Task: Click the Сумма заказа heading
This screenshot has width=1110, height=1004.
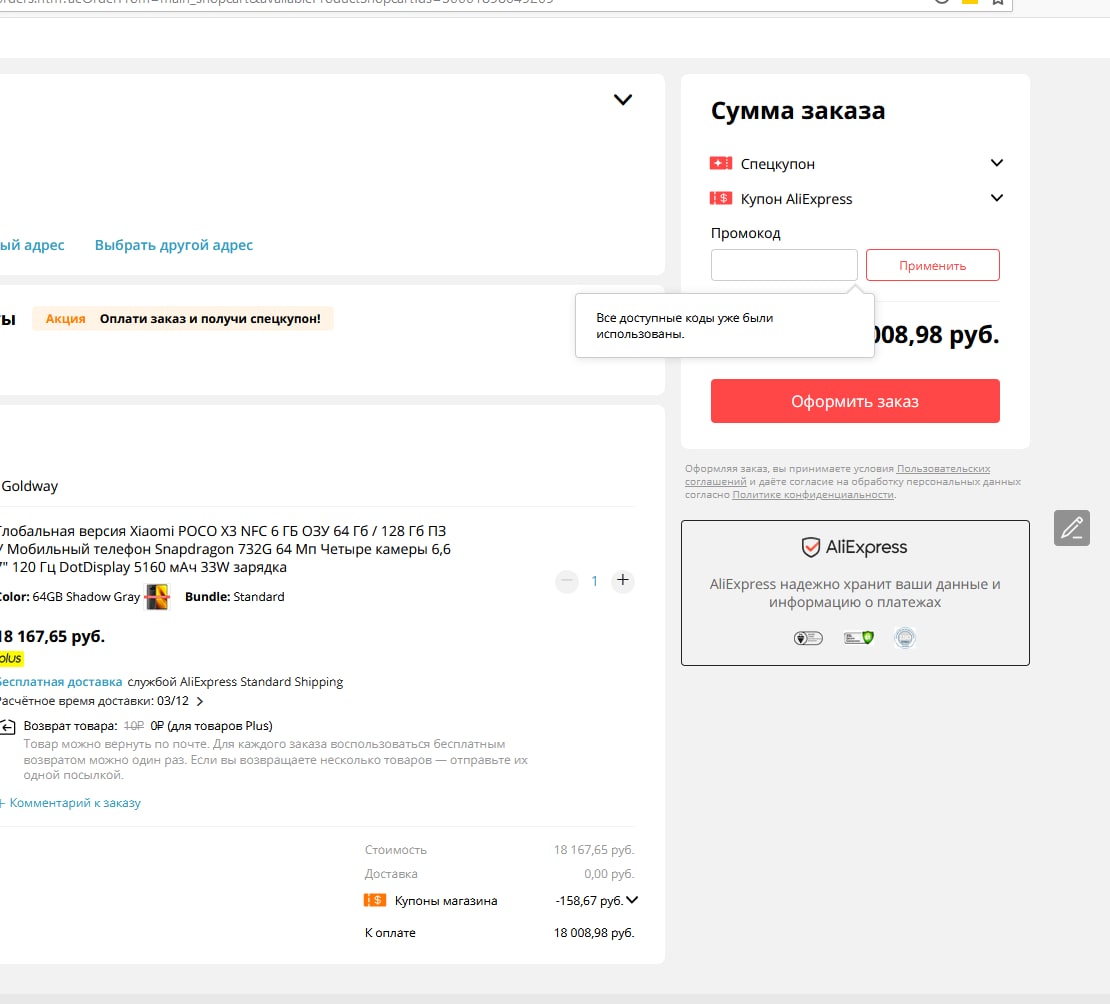Action: click(798, 110)
